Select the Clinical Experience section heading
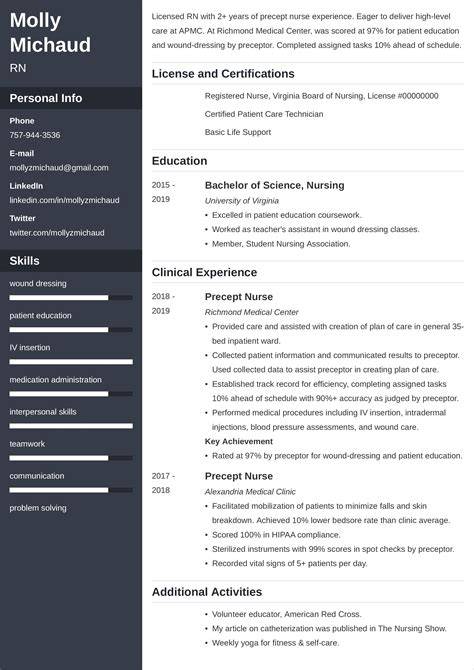 (204, 272)
